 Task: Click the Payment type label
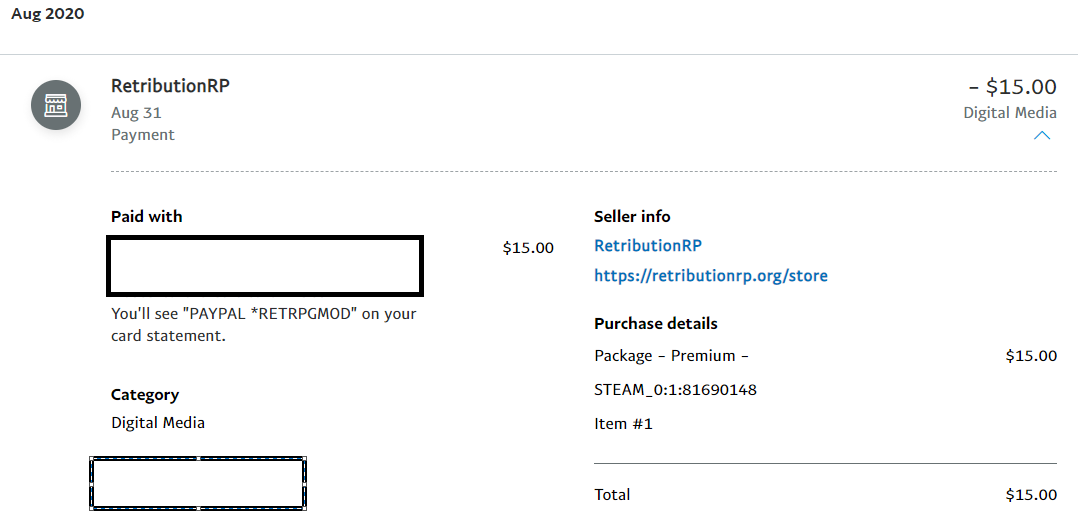[143, 135]
